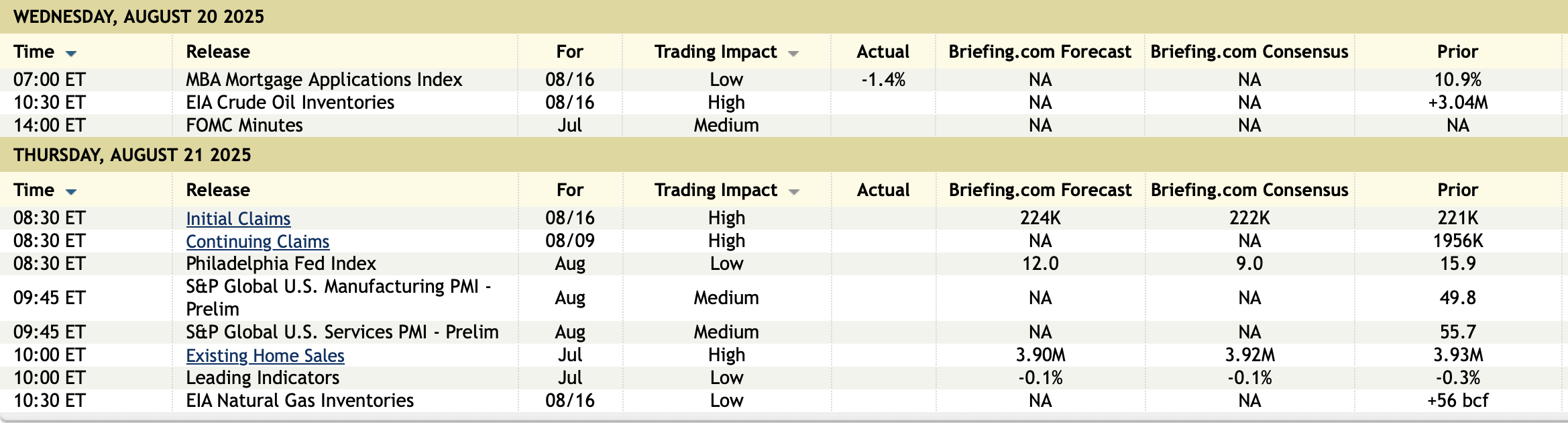The image size is (1568, 423).
Task: Click the Release column header under Wednesday
Action: point(218,52)
